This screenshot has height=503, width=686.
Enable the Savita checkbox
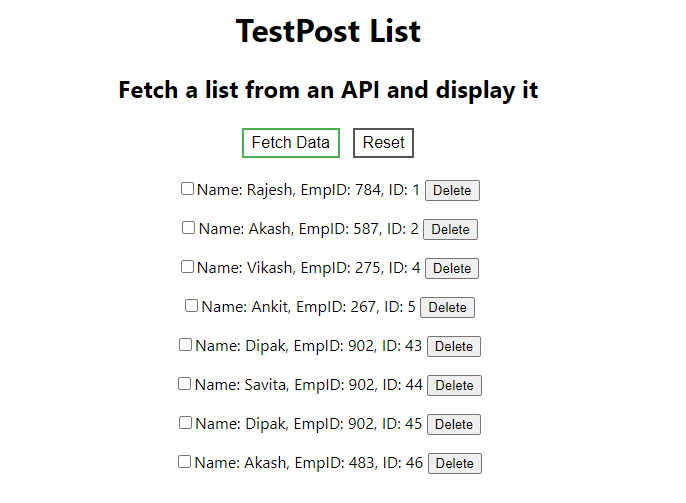(x=185, y=384)
